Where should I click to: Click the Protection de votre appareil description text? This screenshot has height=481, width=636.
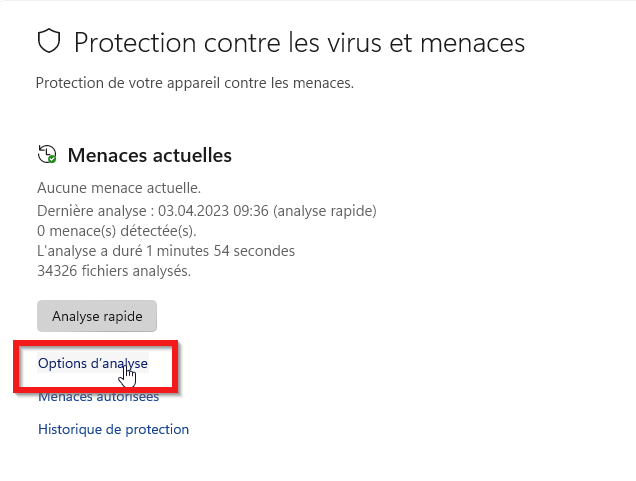pos(194,83)
